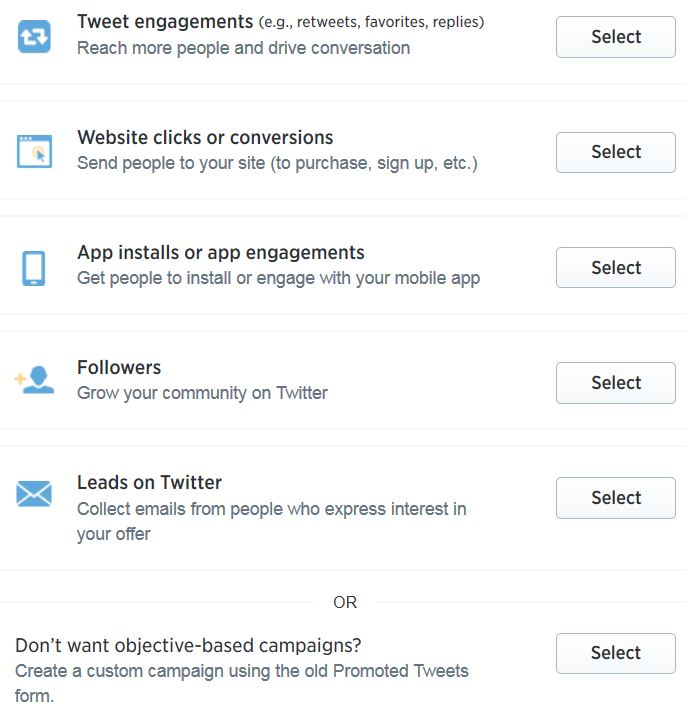Click the mobile phone icon for App installs
This screenshot has height=718, width=686.
pyautogui.click(x=34, y=267)
